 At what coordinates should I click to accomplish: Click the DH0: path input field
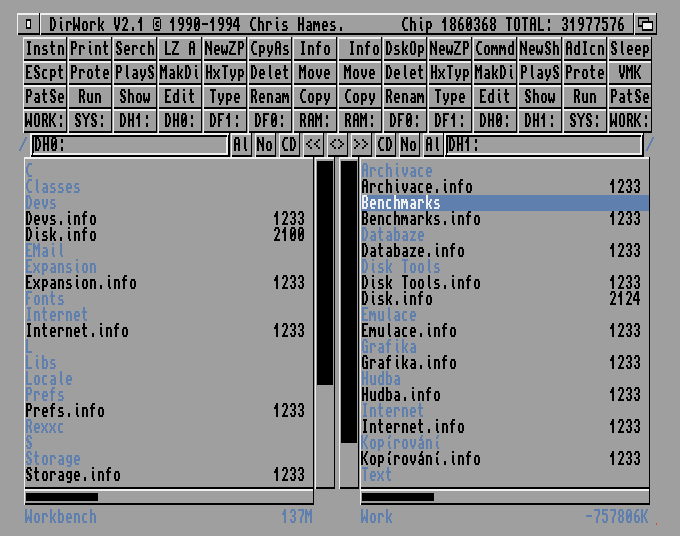[128, 145]
